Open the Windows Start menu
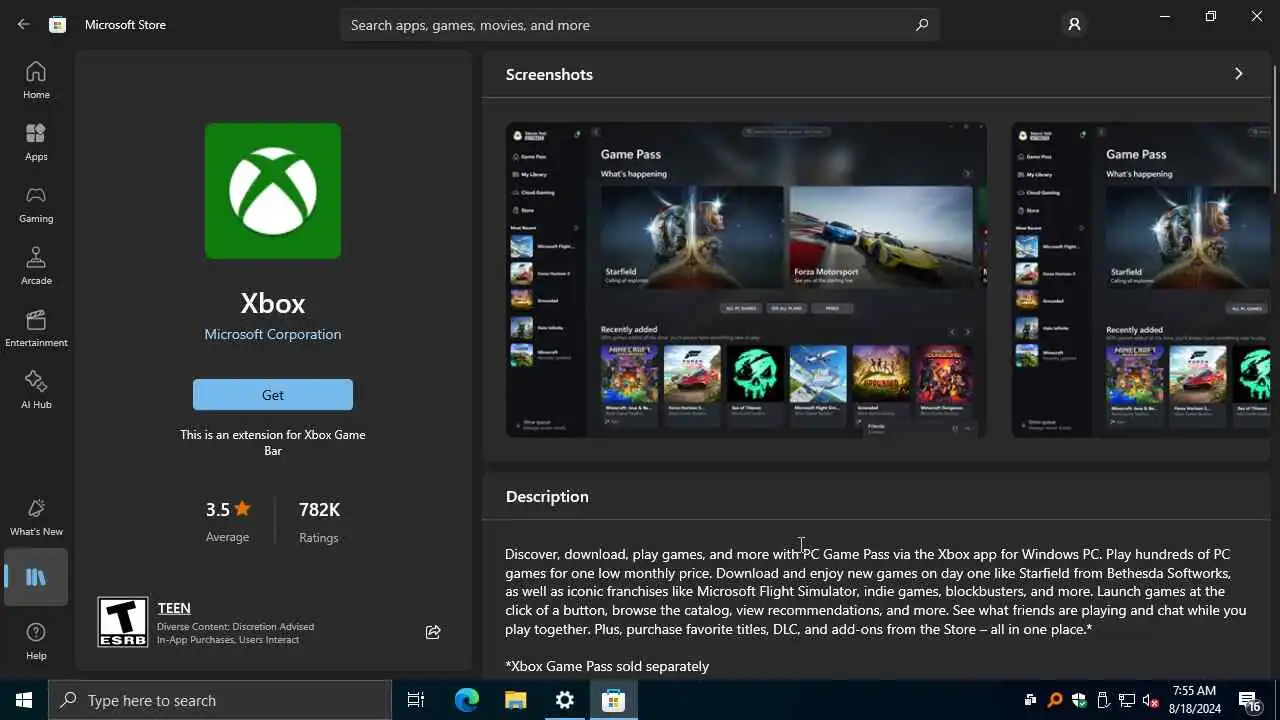1280x720 pixels. tap(24, 700)
